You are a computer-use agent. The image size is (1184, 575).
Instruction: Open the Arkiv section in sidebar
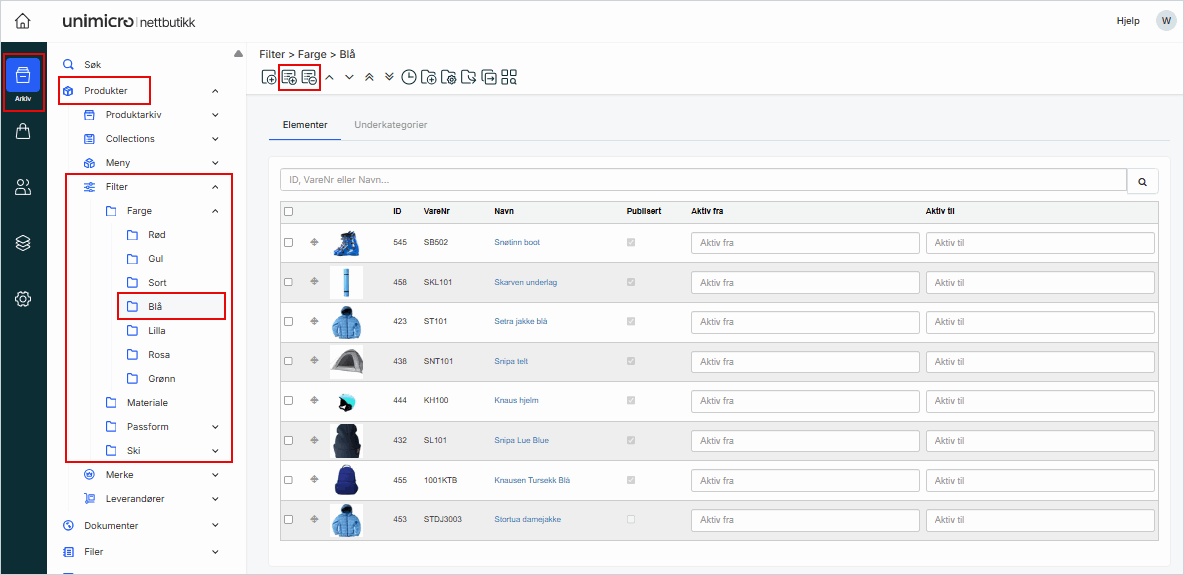click(23, 80)
